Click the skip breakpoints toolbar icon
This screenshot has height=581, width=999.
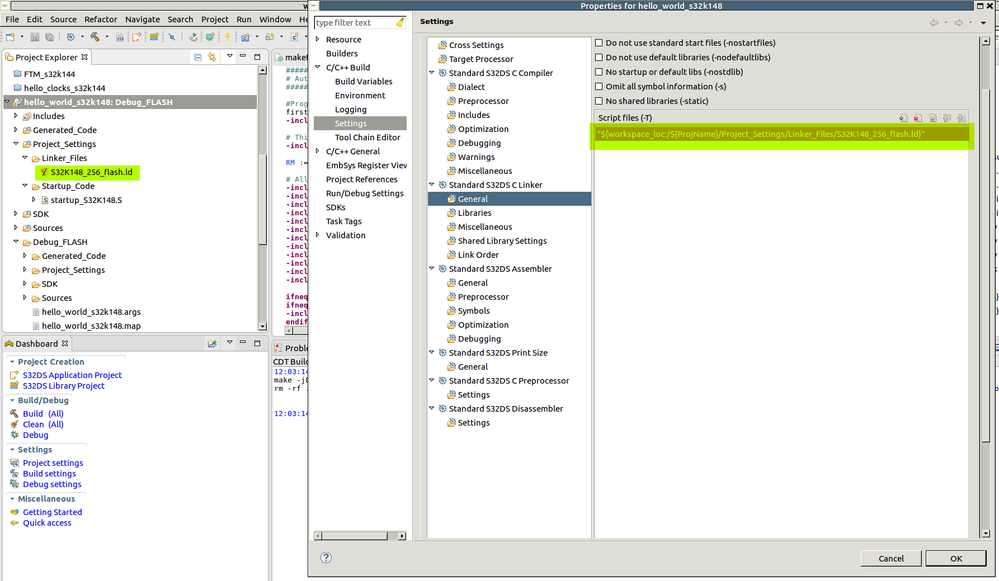click(172, 37)
